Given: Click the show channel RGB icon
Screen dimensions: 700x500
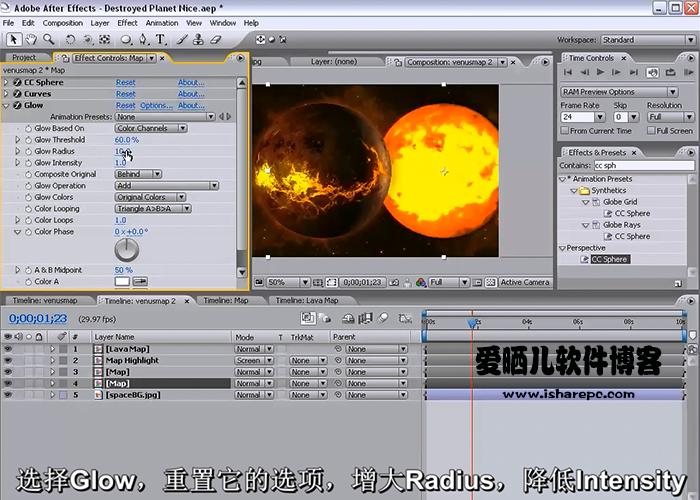Looking at the screenshot, I should 421,282.
